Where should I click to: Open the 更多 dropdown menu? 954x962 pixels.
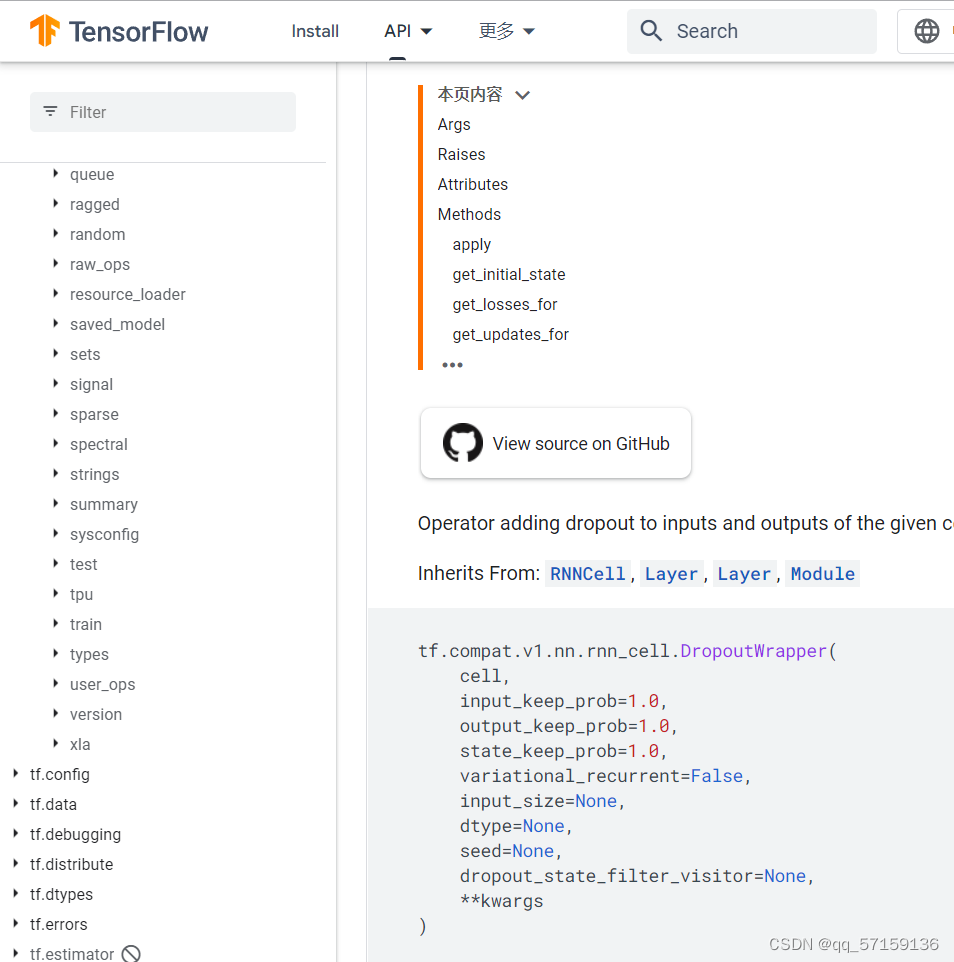pyautogui.click(x=506, y=31)
